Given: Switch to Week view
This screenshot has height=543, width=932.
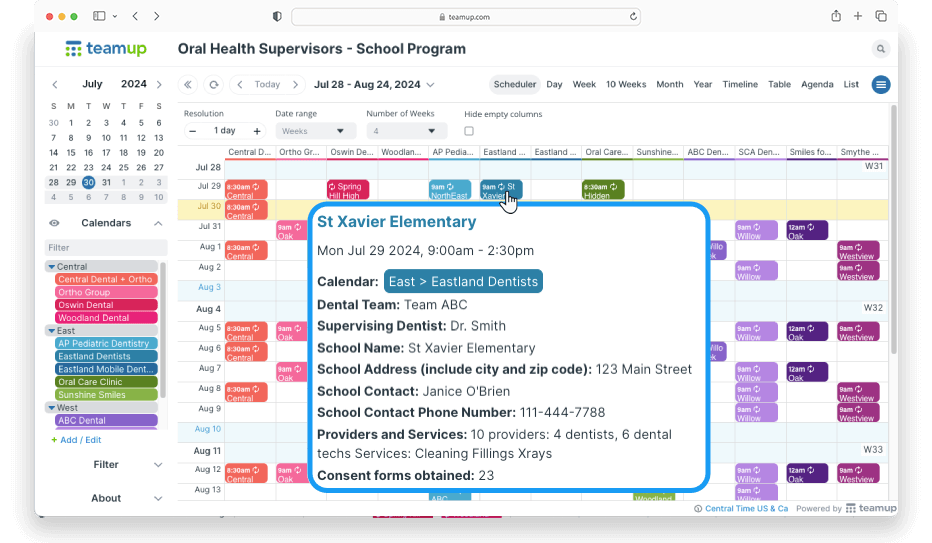Looking at the screenshot, I should click(584, 84).
